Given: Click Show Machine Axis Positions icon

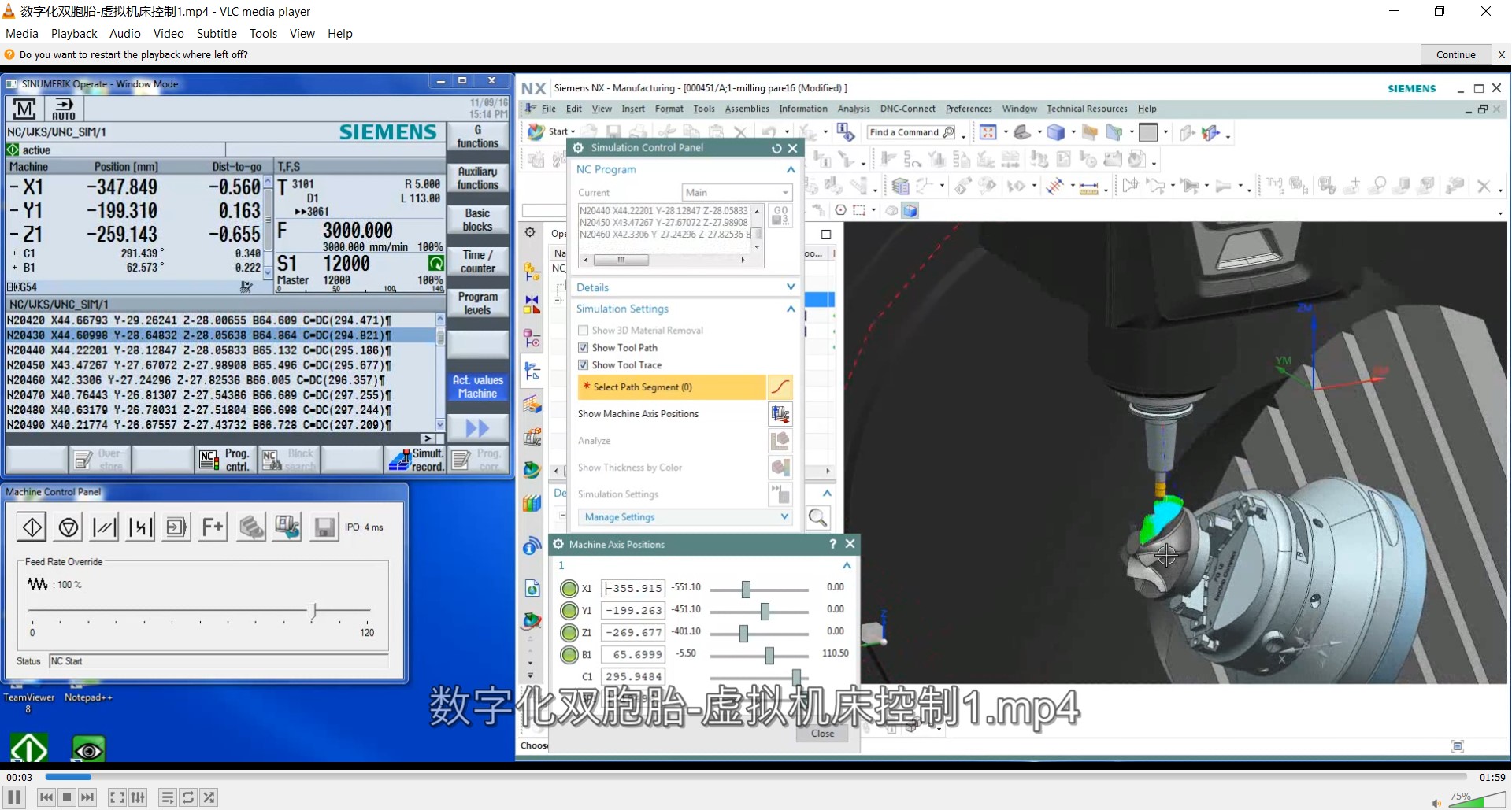Looking at the screenshot, I should (x=780, y=414).
